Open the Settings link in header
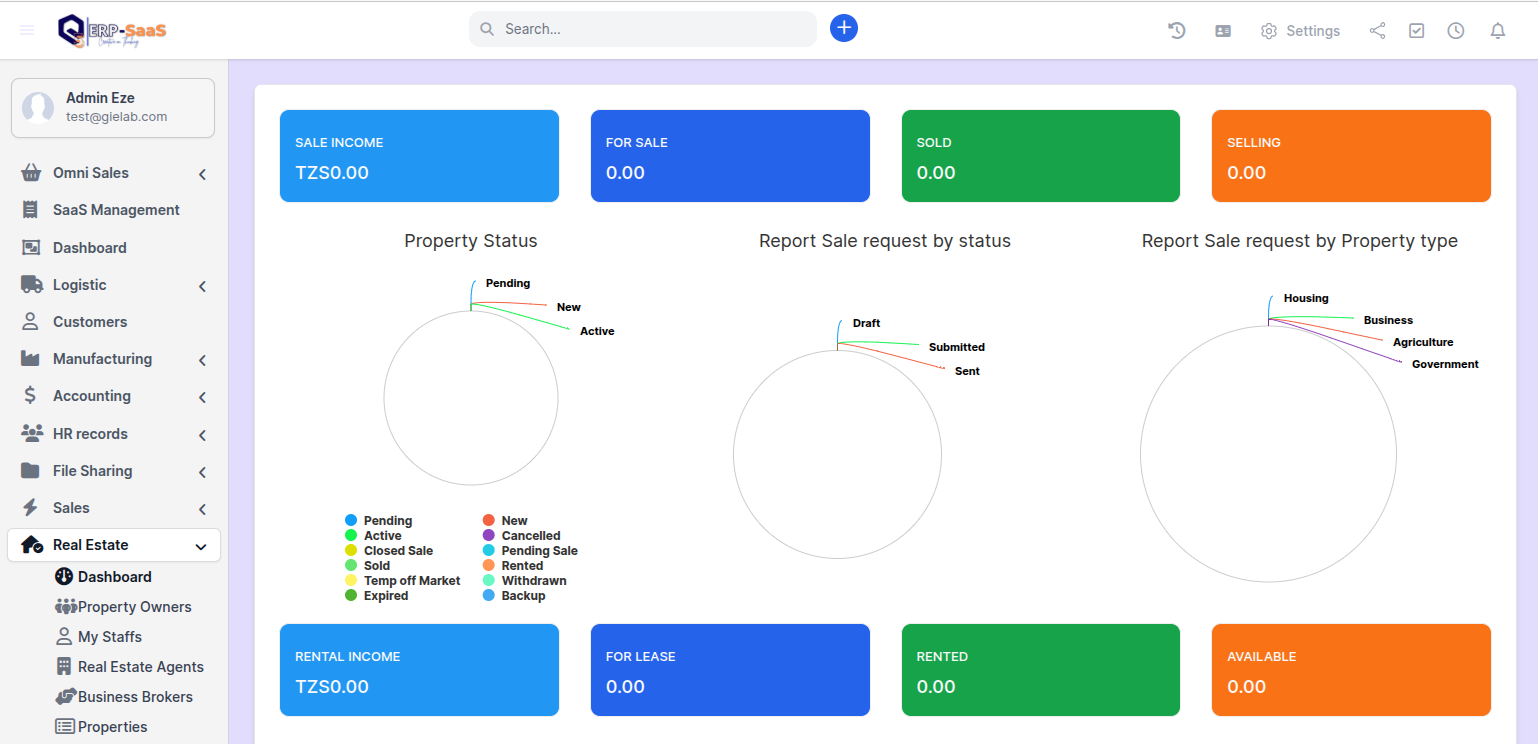 tap(1300, 31)
